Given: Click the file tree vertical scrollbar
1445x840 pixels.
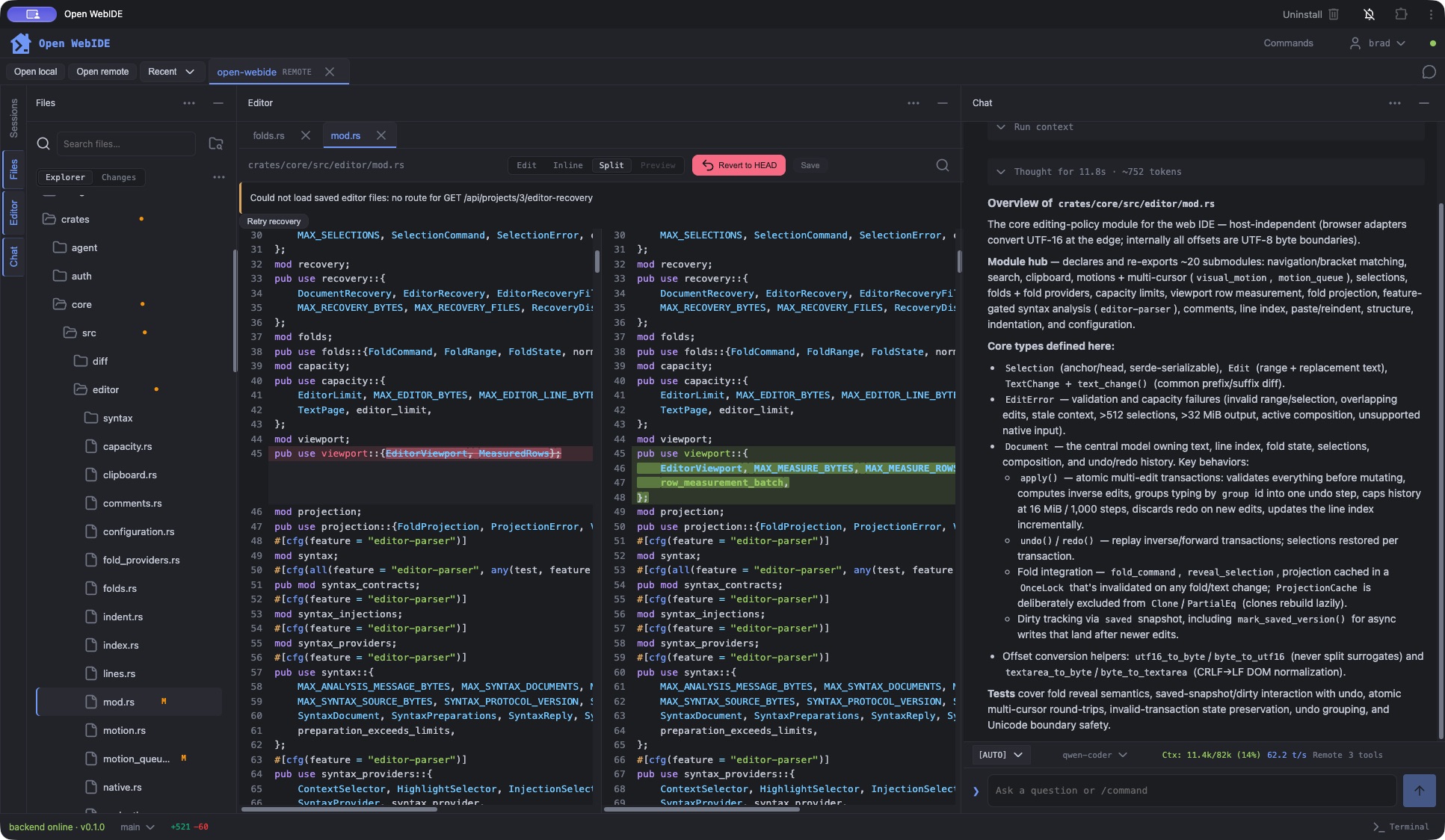Looking at the screenshot, I should click(234, 310).
